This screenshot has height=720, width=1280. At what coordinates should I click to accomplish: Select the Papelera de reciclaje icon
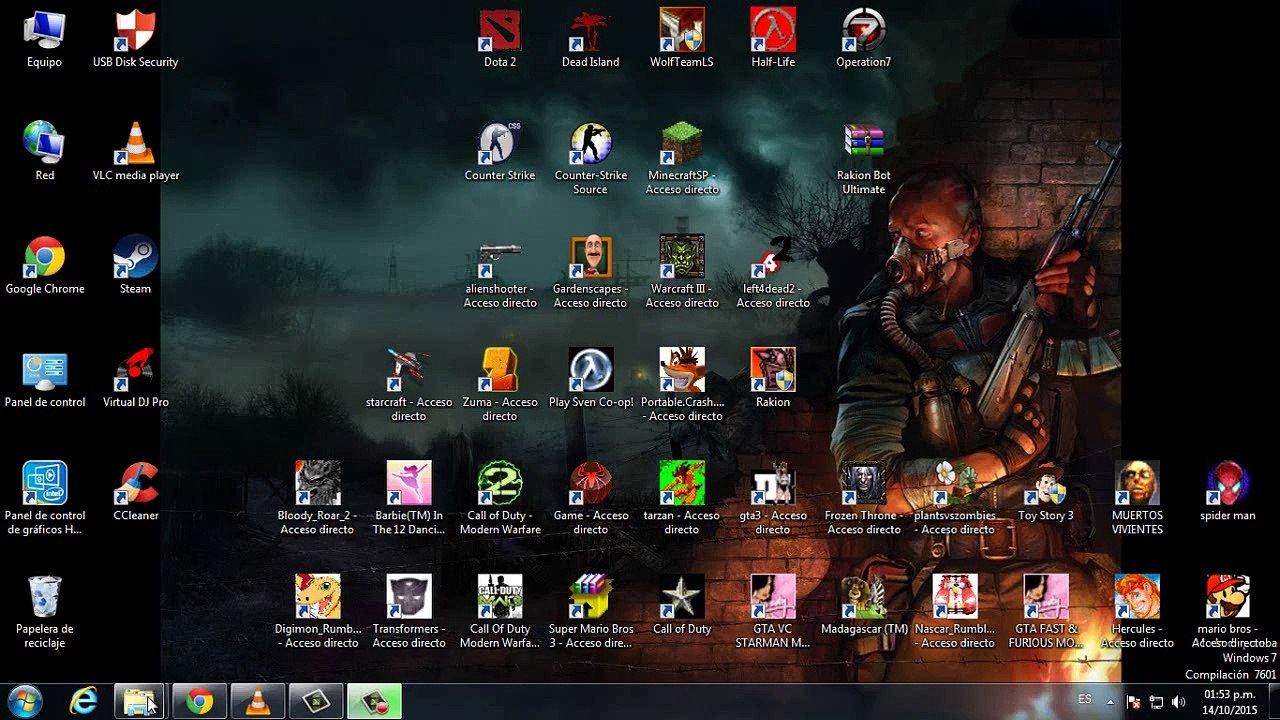[45, 612]
